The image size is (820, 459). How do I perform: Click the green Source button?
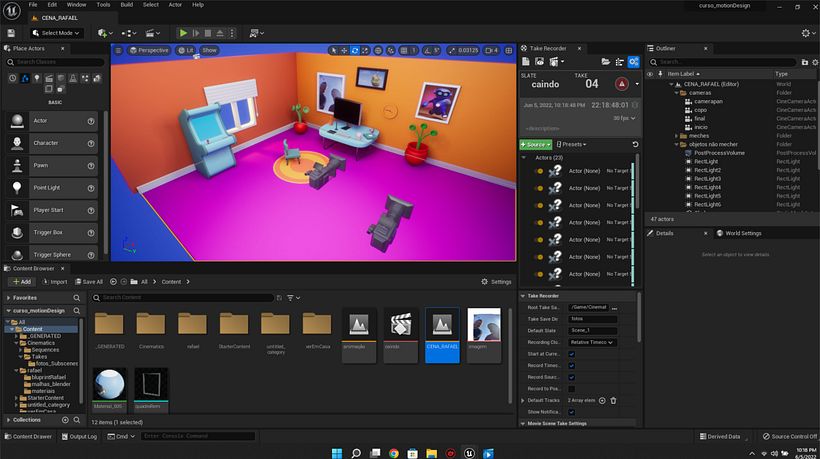point(536,144)
